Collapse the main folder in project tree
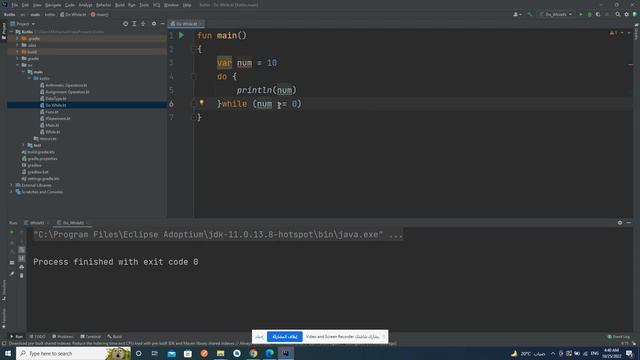 tap(23, 72)
